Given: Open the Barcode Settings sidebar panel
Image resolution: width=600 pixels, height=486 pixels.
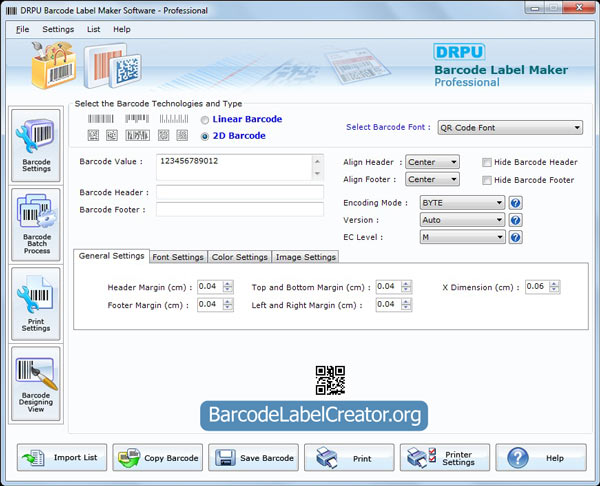Looking at the screenshot, I should (36, 145).
